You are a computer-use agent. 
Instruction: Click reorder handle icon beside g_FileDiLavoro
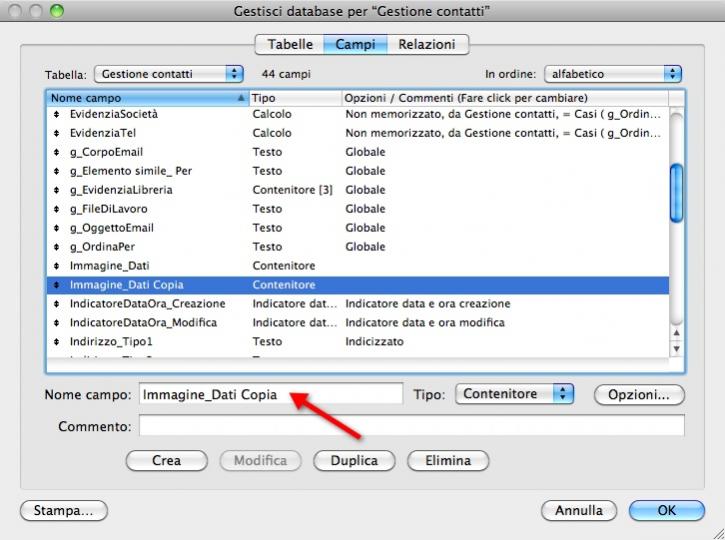[57, 209]
